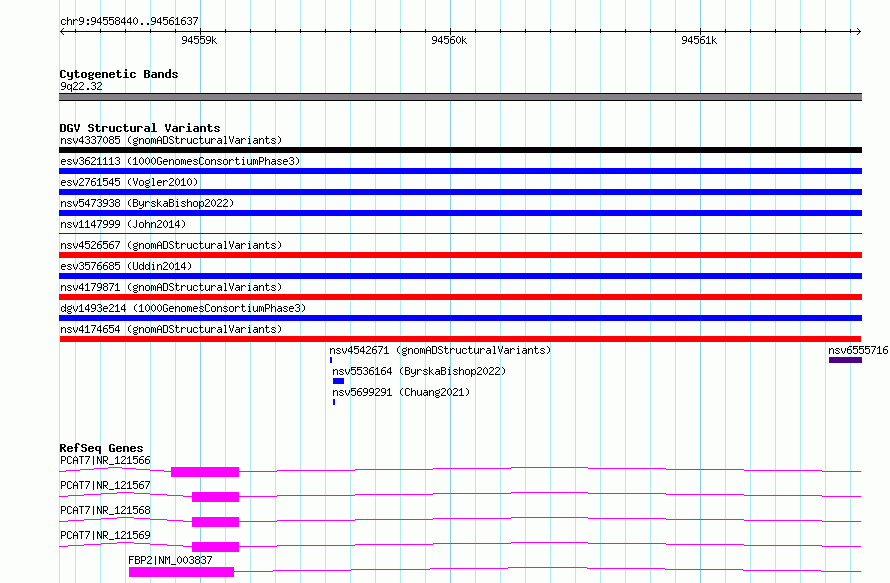Click the nsv6555716 label
The height and width of the screenshot is (583, 890).
click(858, 350)
